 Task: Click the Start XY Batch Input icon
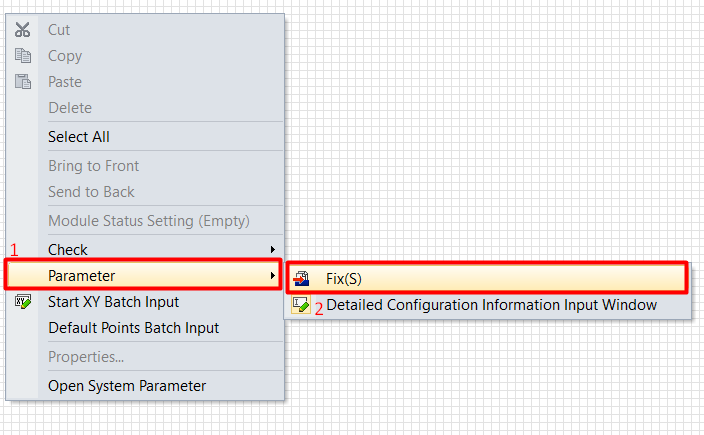(23, 301)
